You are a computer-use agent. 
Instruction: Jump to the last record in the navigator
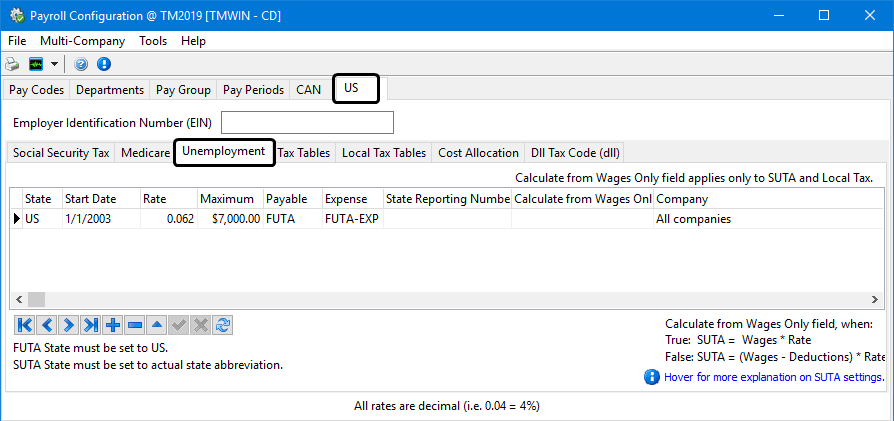click(x=91, y=325)
